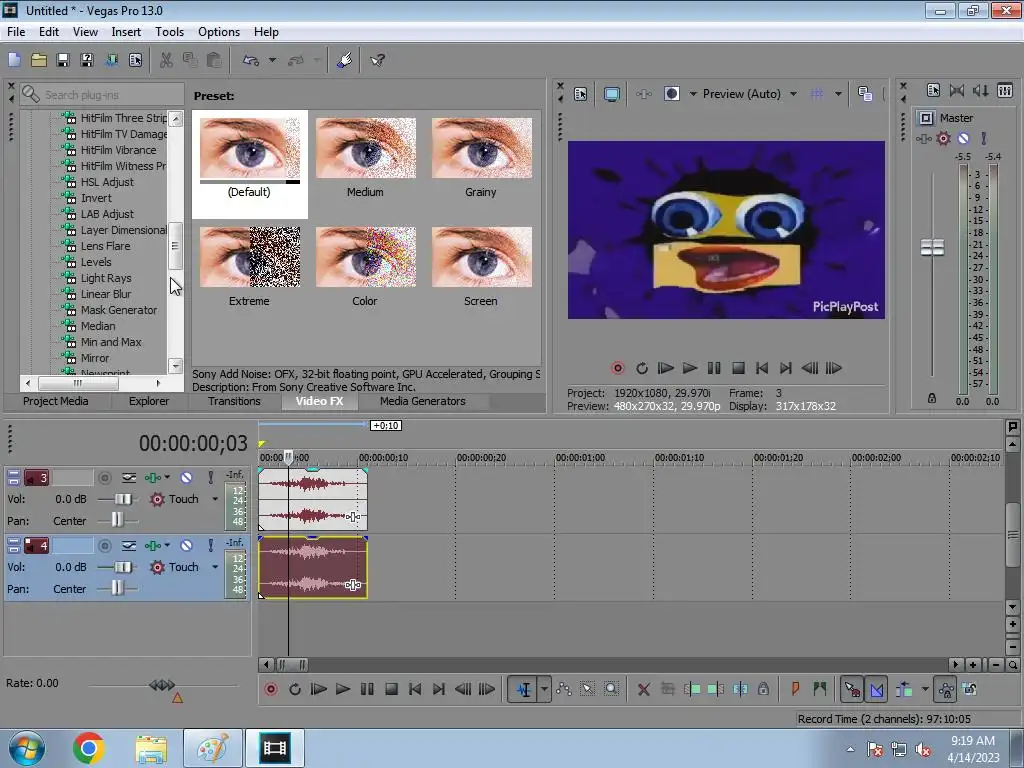Open Google Chrome from taskbar
1024x768 pixels.
89,748
